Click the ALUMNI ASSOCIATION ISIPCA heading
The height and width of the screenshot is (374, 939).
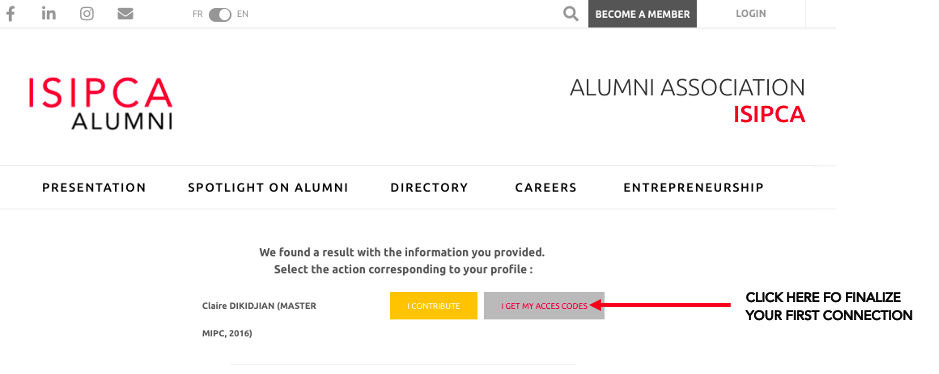pos(687,101)
